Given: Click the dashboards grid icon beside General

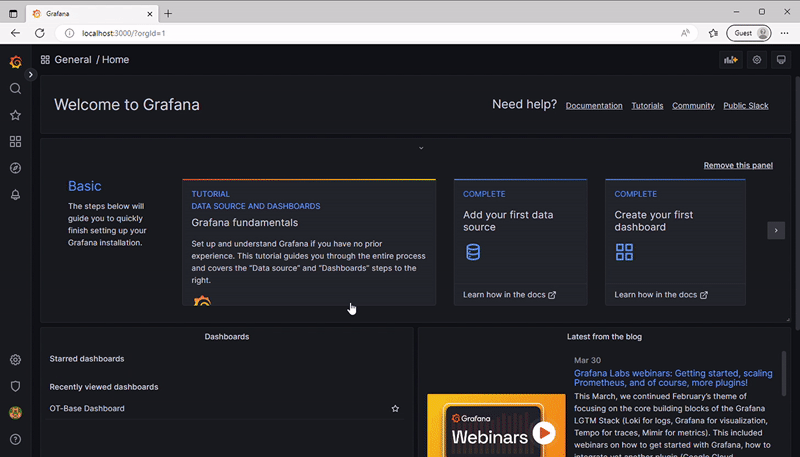Looking at the screenshot, I should pyautogui.click(x=45, y=60).
